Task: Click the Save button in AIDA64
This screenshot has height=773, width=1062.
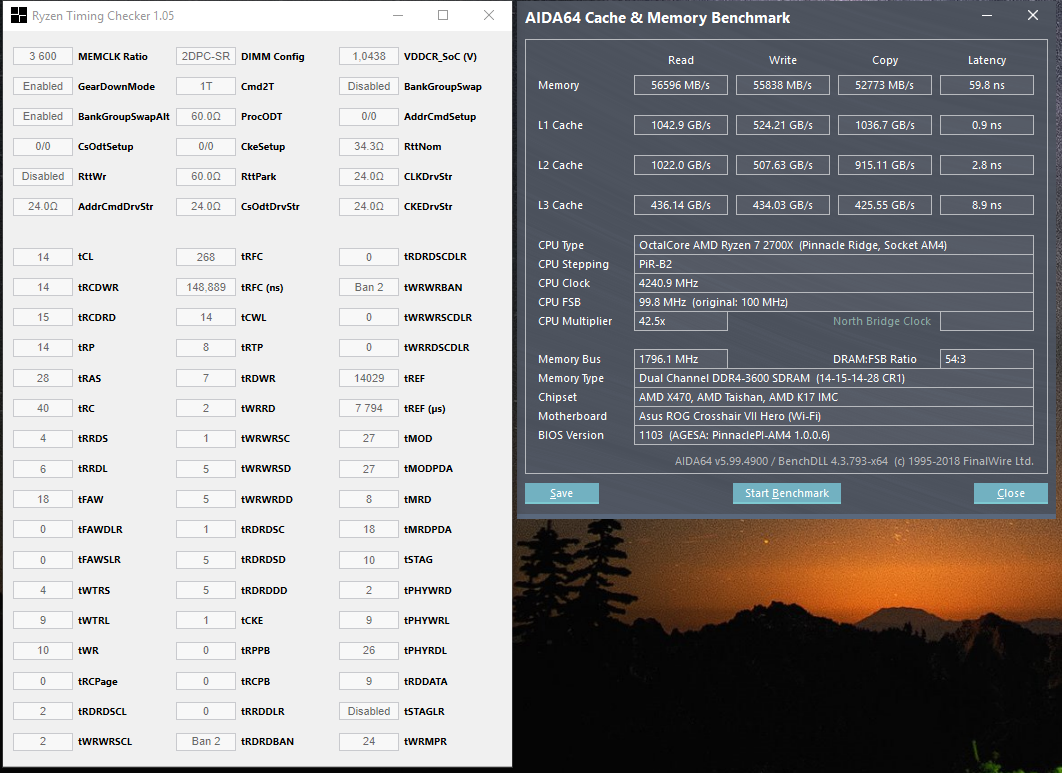Action: coord(561,493)
